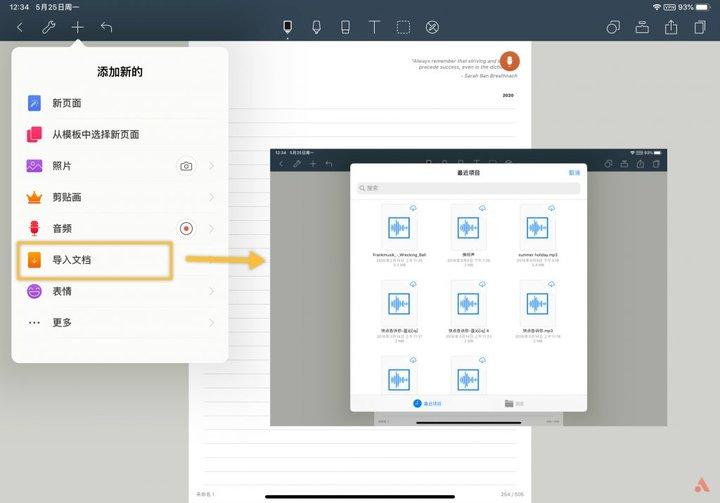The height and width of the screenshot is (503, 720).
Task: Select summer holiday.mp3 in embedded picker
Action: pos(538,236)
